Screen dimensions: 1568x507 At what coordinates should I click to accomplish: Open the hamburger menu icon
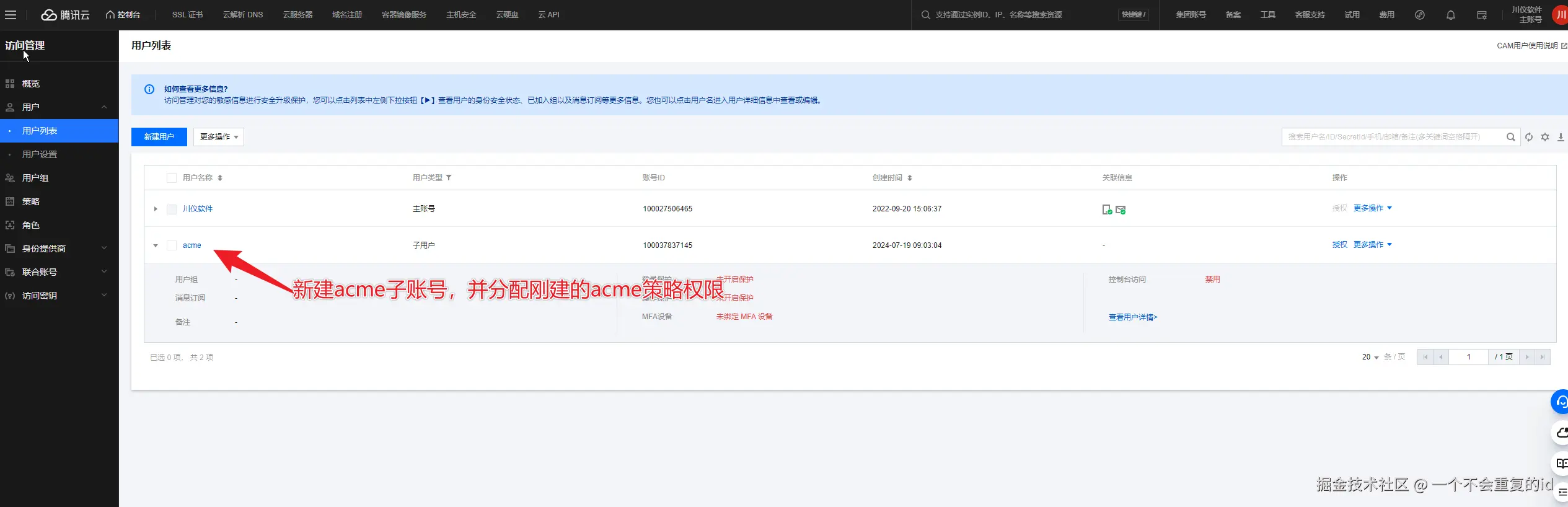pos(11,15)
